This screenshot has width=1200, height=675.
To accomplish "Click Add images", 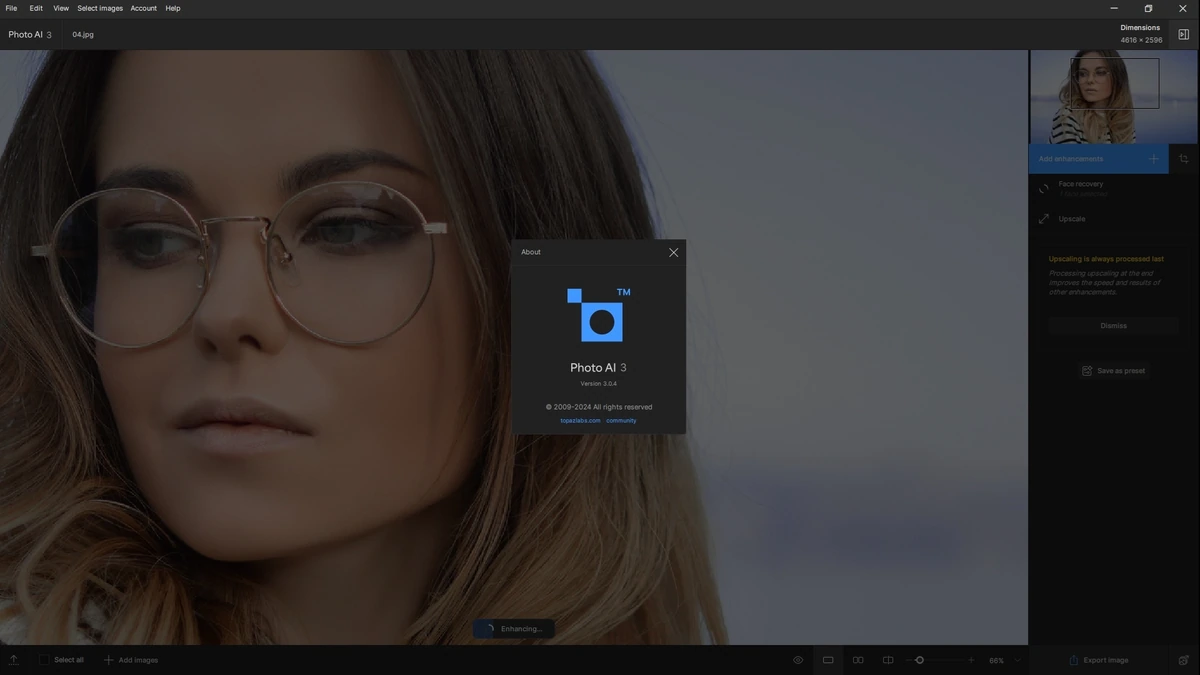I will pyautogui.click(x=131, y=660).
